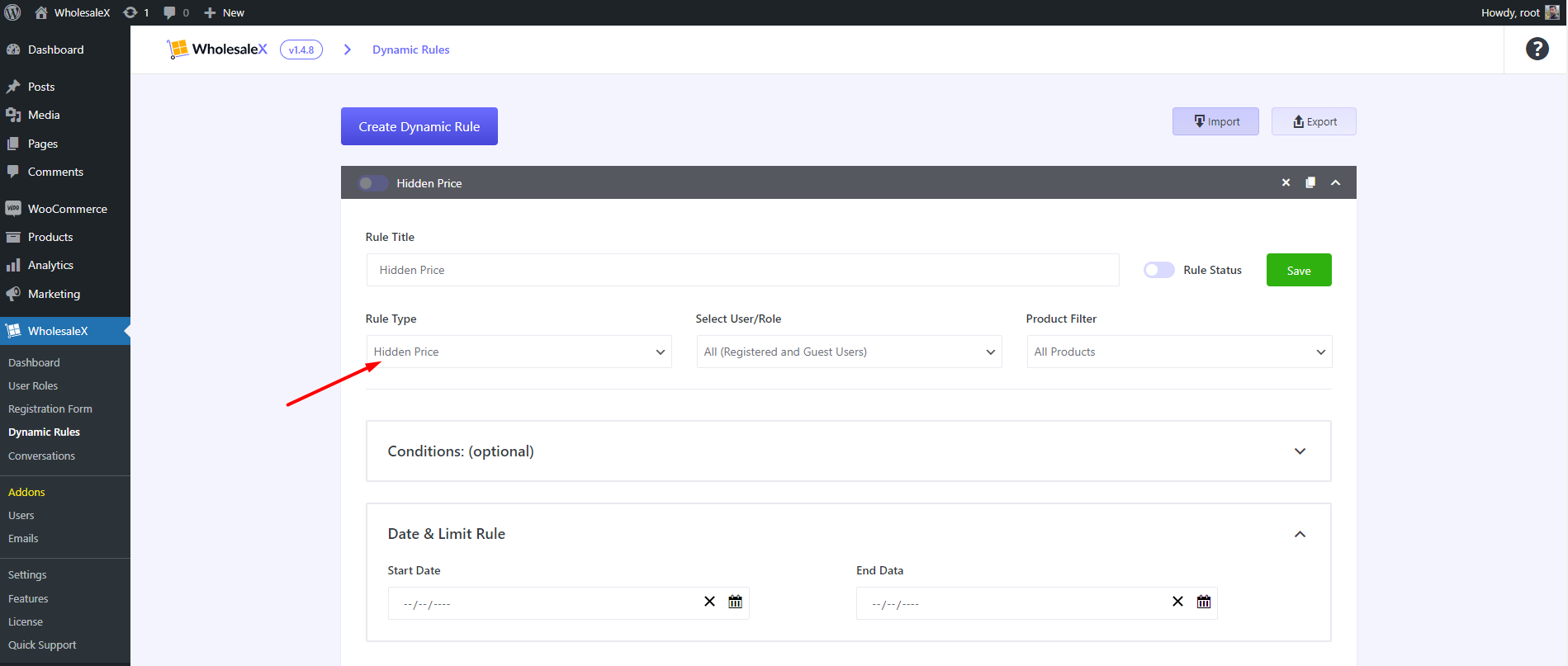Open the WholesaleX sidebar menu
The height and width of the screenshot is (666, 1568).
tap(65, 331)
